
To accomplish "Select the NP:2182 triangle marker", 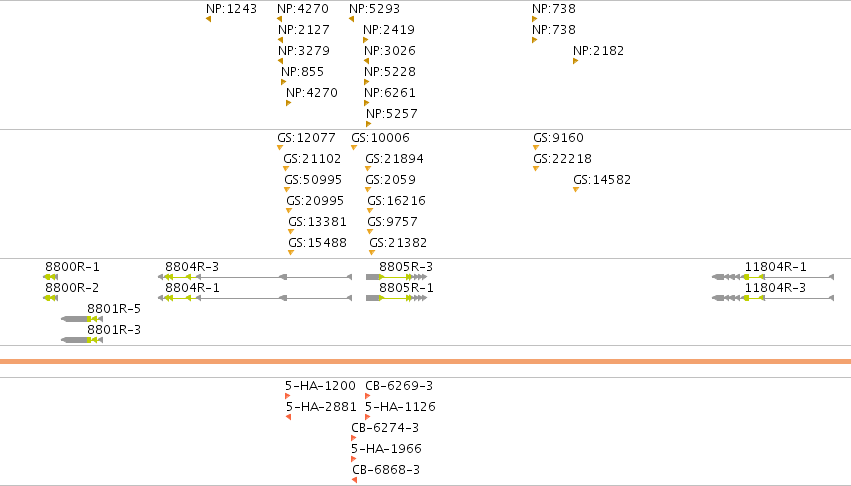I will click(x=575, y=61).
